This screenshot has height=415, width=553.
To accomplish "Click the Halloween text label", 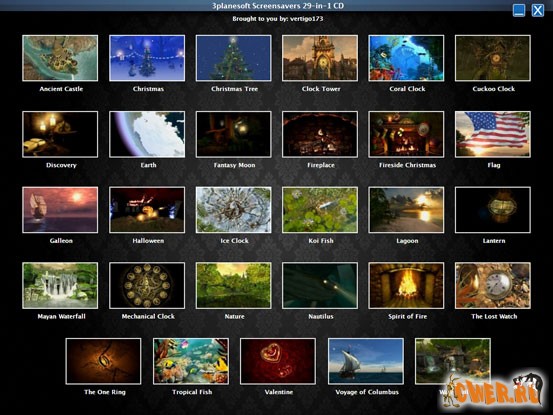I will tap(148, 241).
